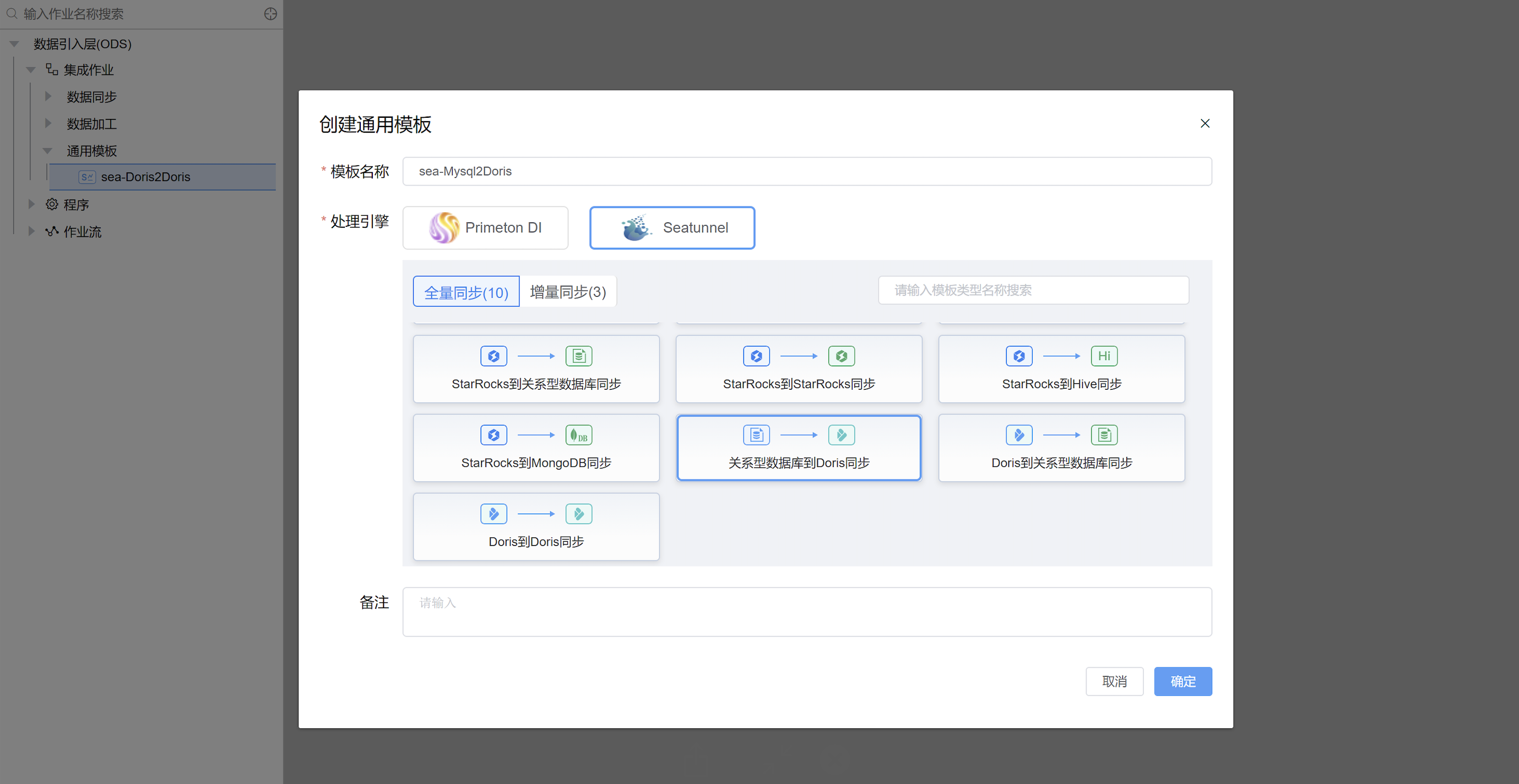The height and width of the screenshot is (784, 1519).
Task: Choose the Doris到Doris同步 template type
Action: (x=536, y=526)
